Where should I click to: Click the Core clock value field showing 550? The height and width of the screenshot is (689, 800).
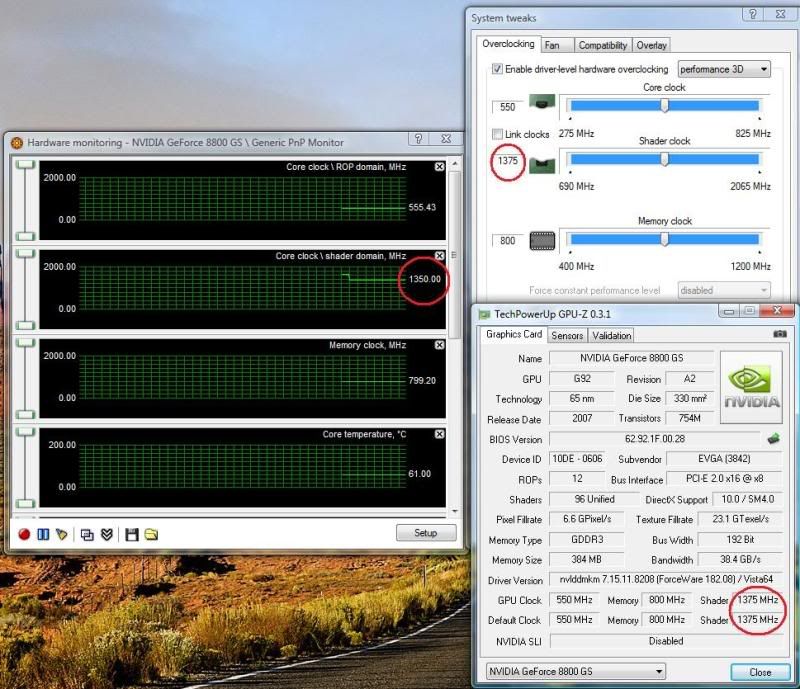click(506, 106)
